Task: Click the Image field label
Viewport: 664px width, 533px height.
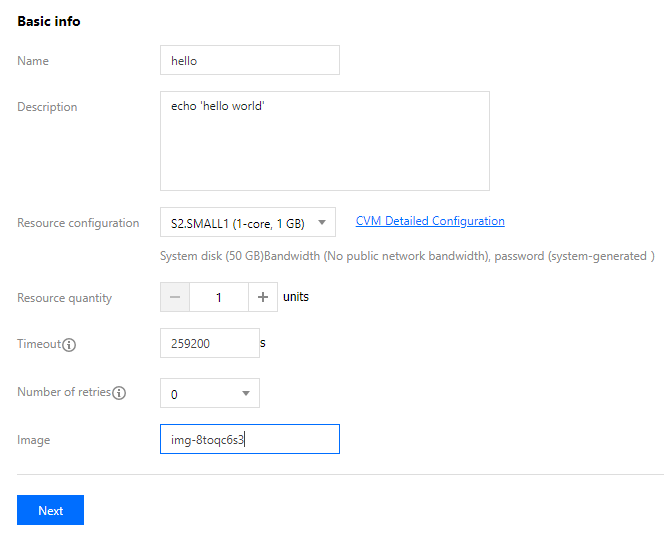Action: [x=33, y=440]
